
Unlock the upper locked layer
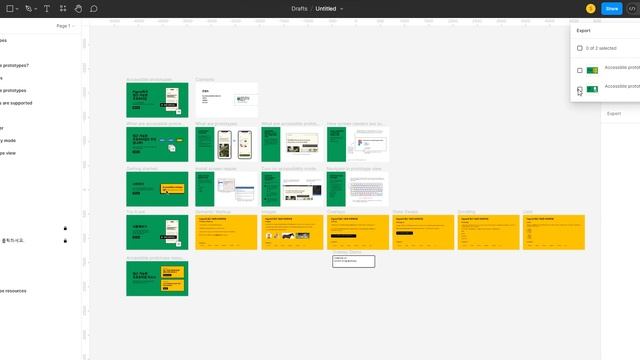pyautogui.click(x=65, y=228)
